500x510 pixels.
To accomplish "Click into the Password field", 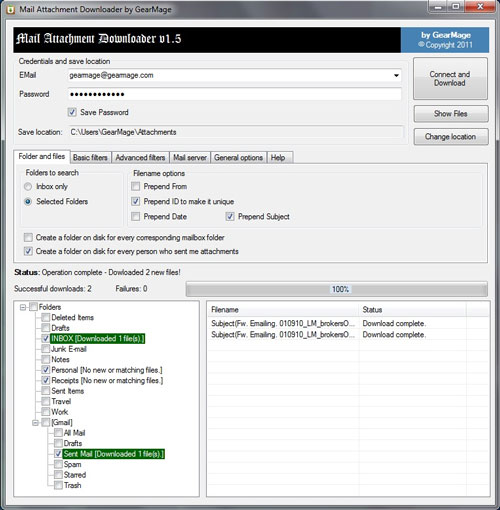I will pos(234,94).
